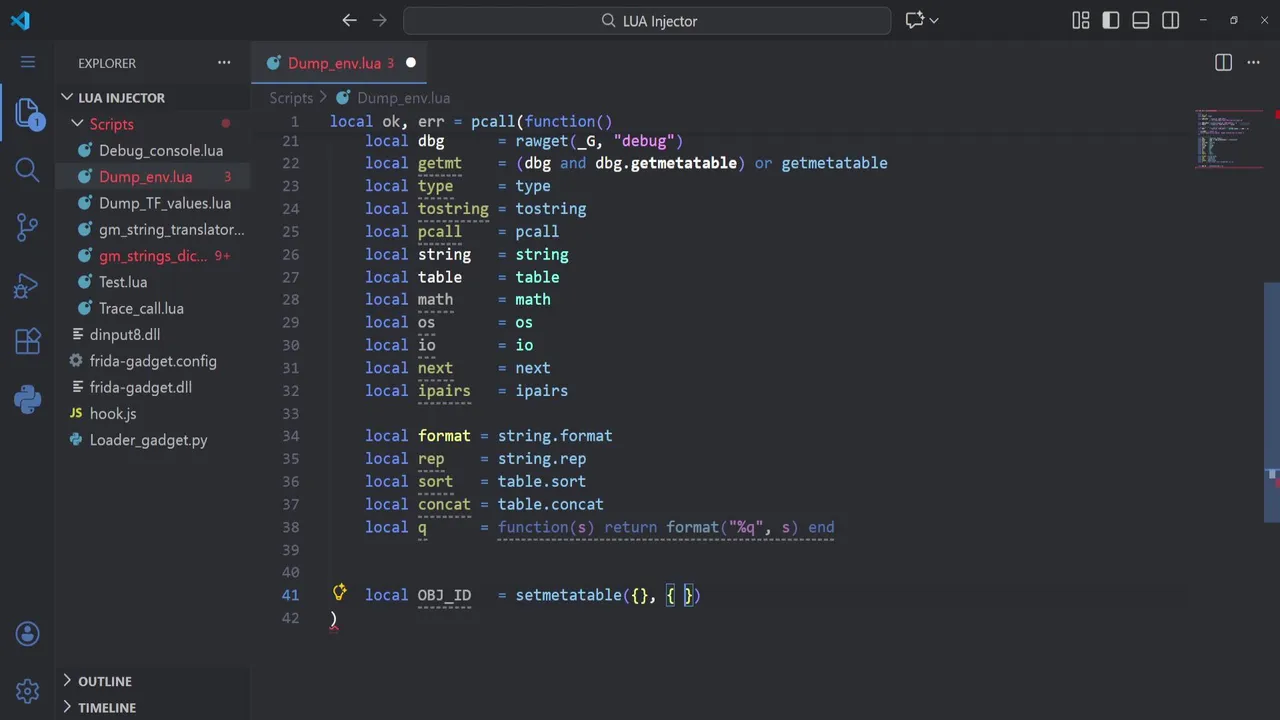Click the LUA Injector search box
Viewport: 1280px width, 720px height.
(647, 20)
